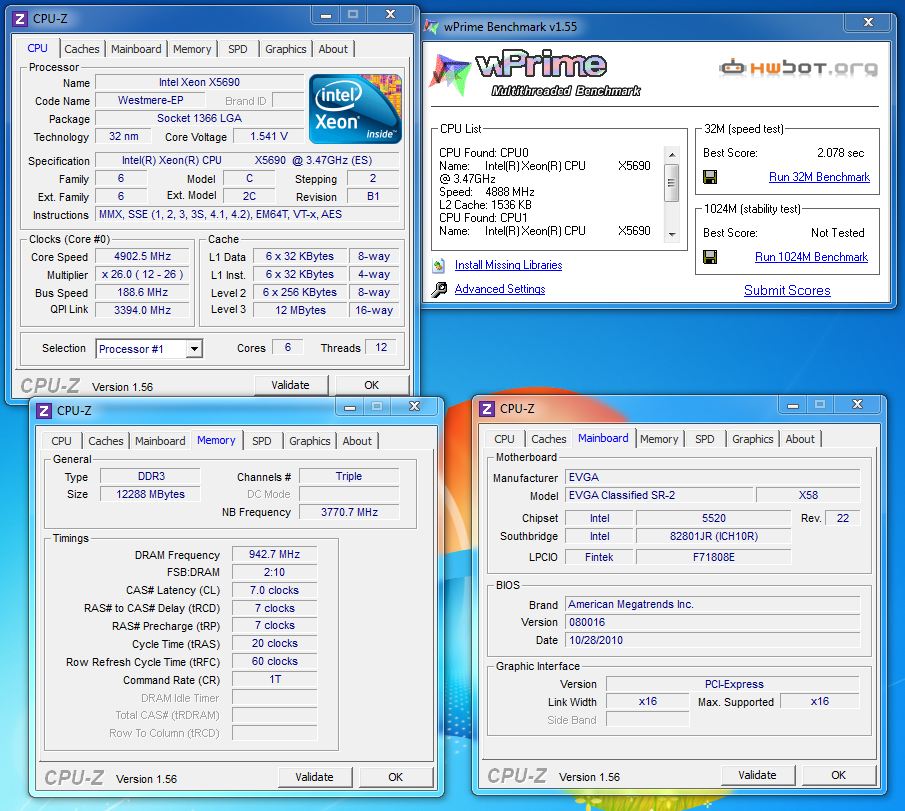This screenshot has width=905, height=811.
Task: Click the QPI Link value 3394.0 MHz
Action: (143, 311)
